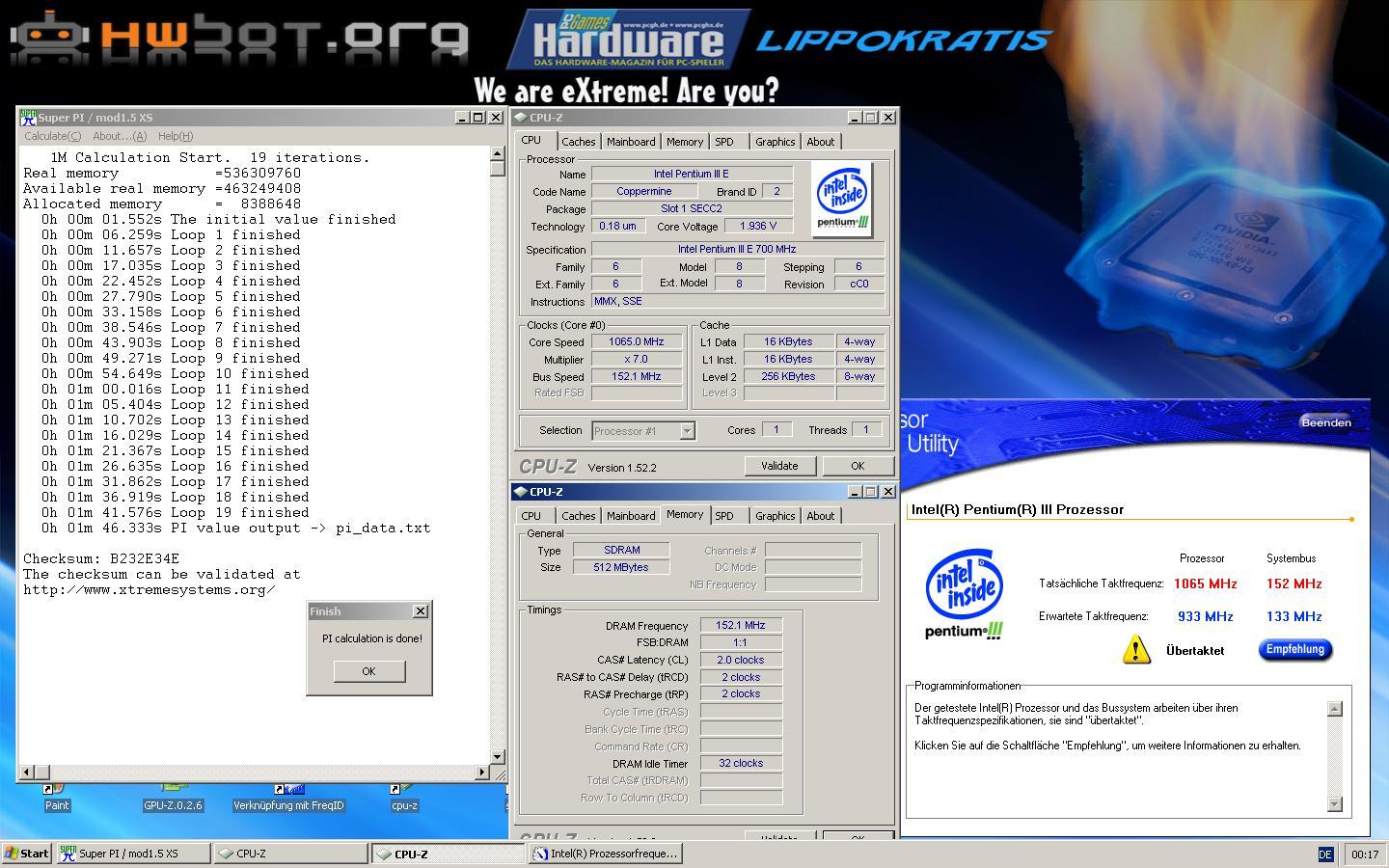This screenshot has width=1389, height=868.
Task: Click Programminformationen scrollbar up arrow
Action: click(x=1335, y=709)
